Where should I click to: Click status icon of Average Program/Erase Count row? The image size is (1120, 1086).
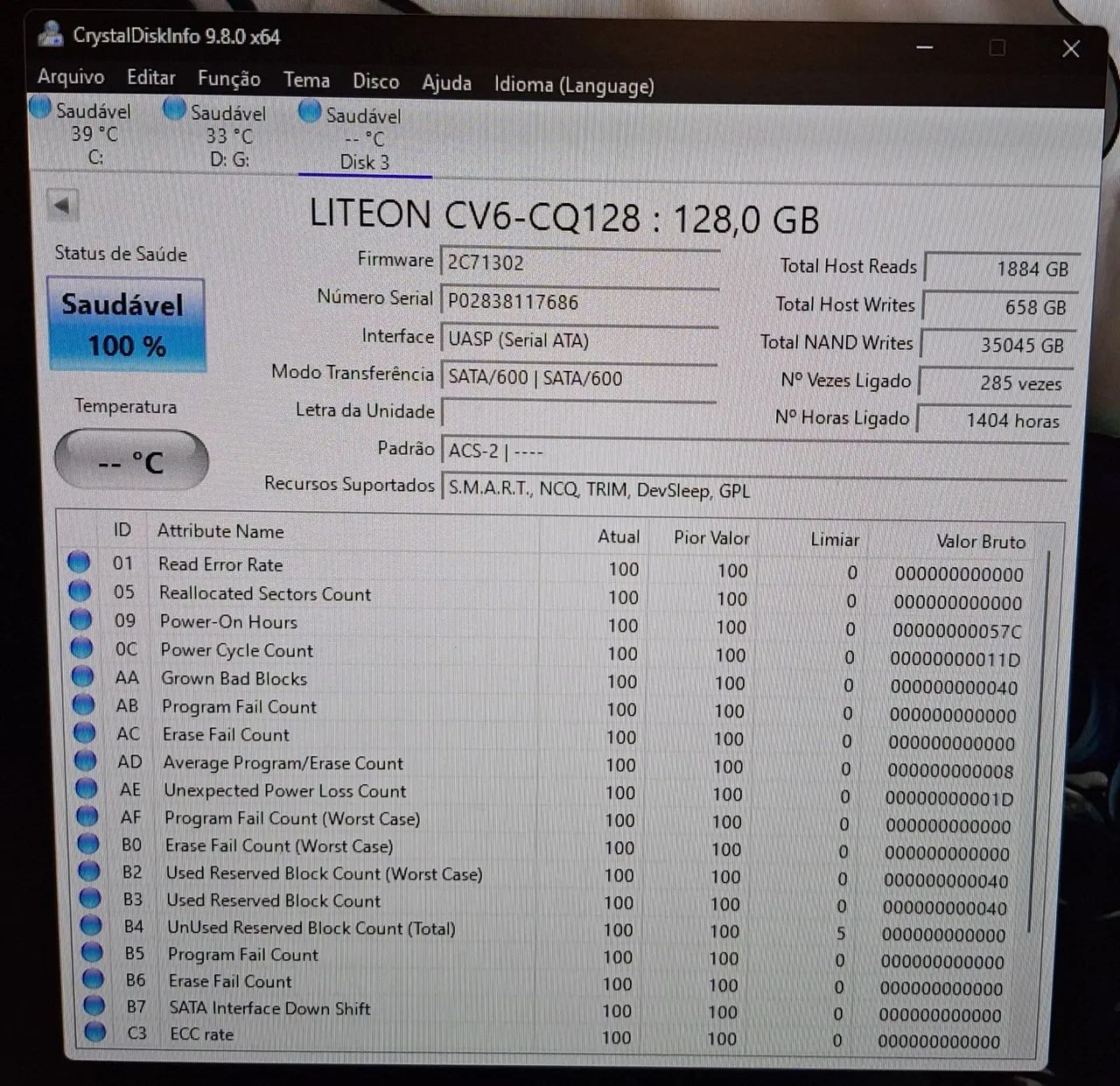(x=85, y=760)
